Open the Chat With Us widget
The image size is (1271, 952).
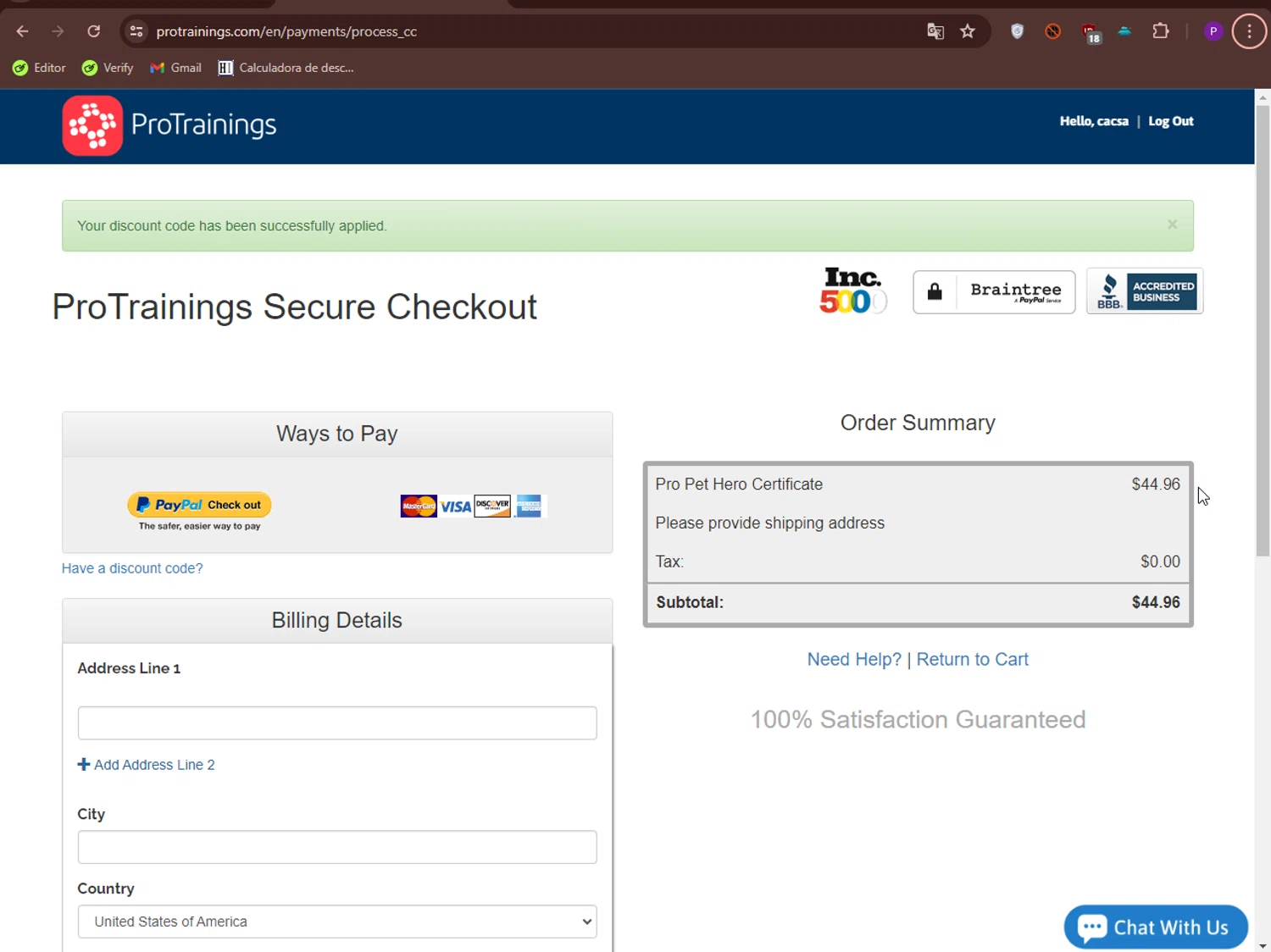tap(1156, 927)
